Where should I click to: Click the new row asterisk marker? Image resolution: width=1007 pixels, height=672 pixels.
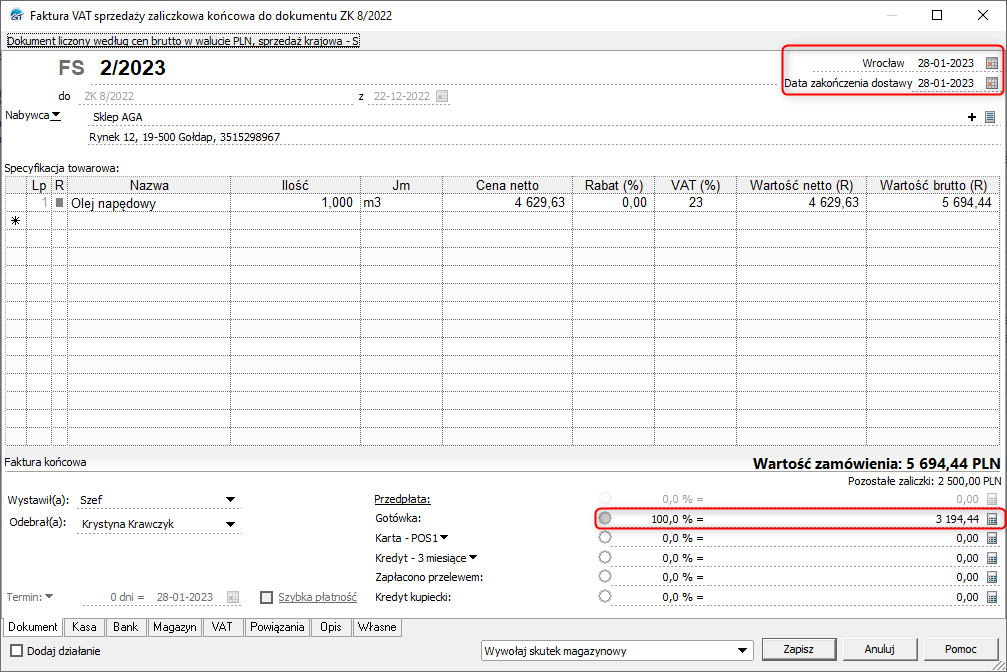click(x=15, y=221)
